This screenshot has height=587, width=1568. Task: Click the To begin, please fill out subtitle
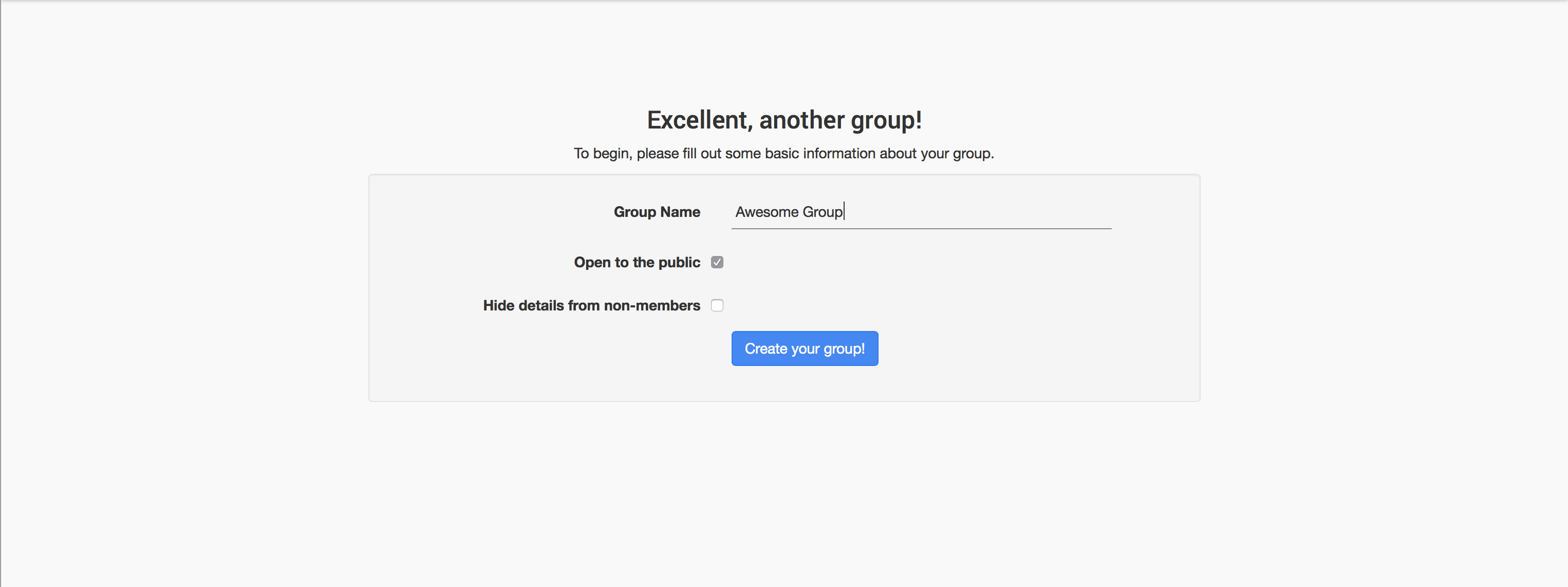[x=783, y=154]
